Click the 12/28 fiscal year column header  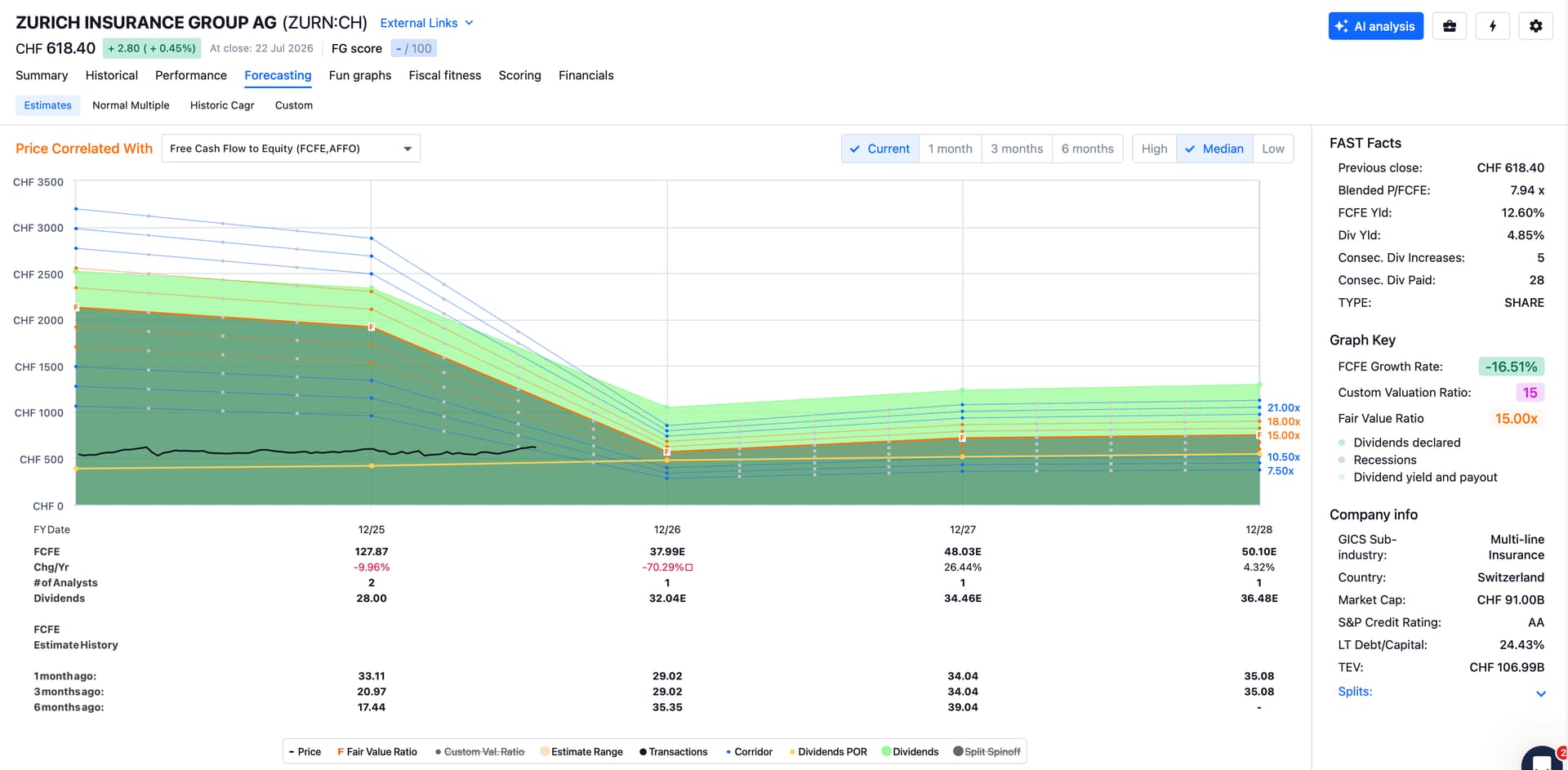[1258, 530]
